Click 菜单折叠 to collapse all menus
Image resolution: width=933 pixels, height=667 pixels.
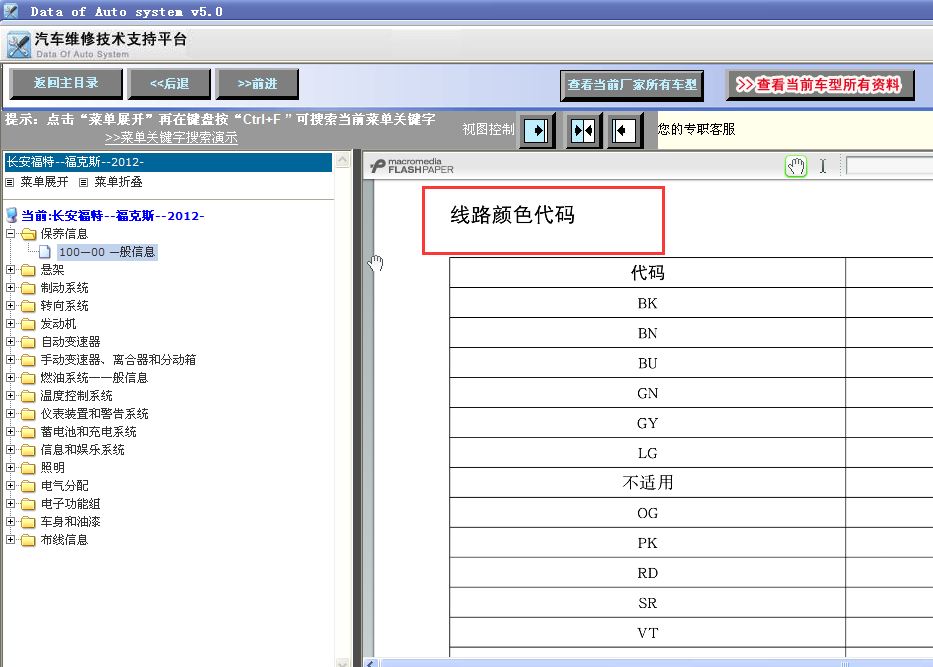pos(118,182)
